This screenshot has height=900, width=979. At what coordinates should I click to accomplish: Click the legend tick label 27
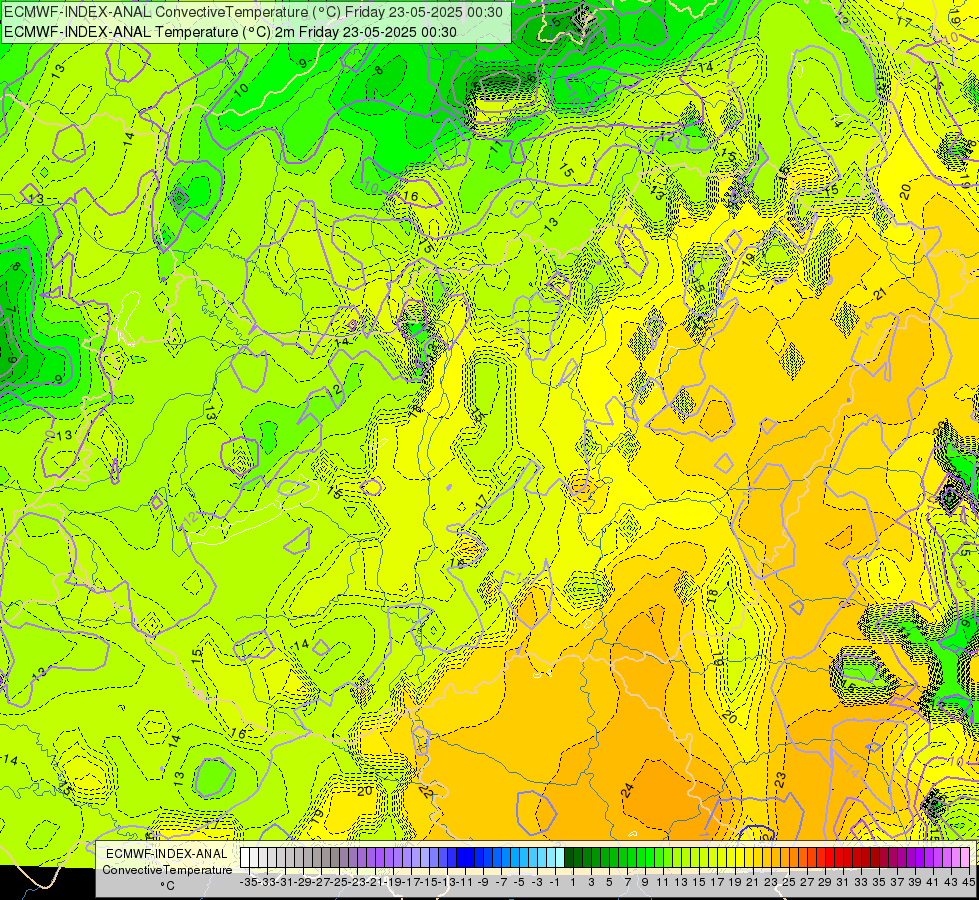coord(807,882)
